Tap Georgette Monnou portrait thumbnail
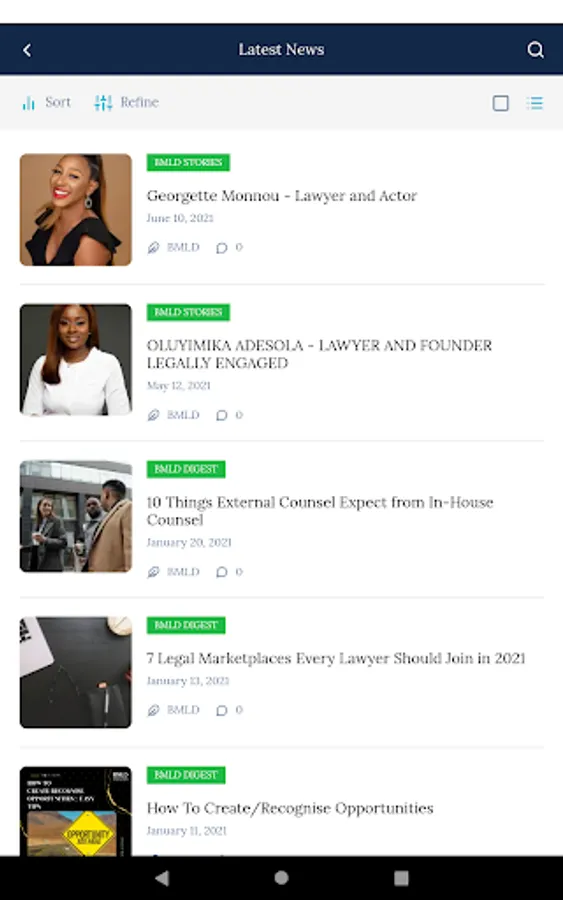 click(x=76, y=210)
